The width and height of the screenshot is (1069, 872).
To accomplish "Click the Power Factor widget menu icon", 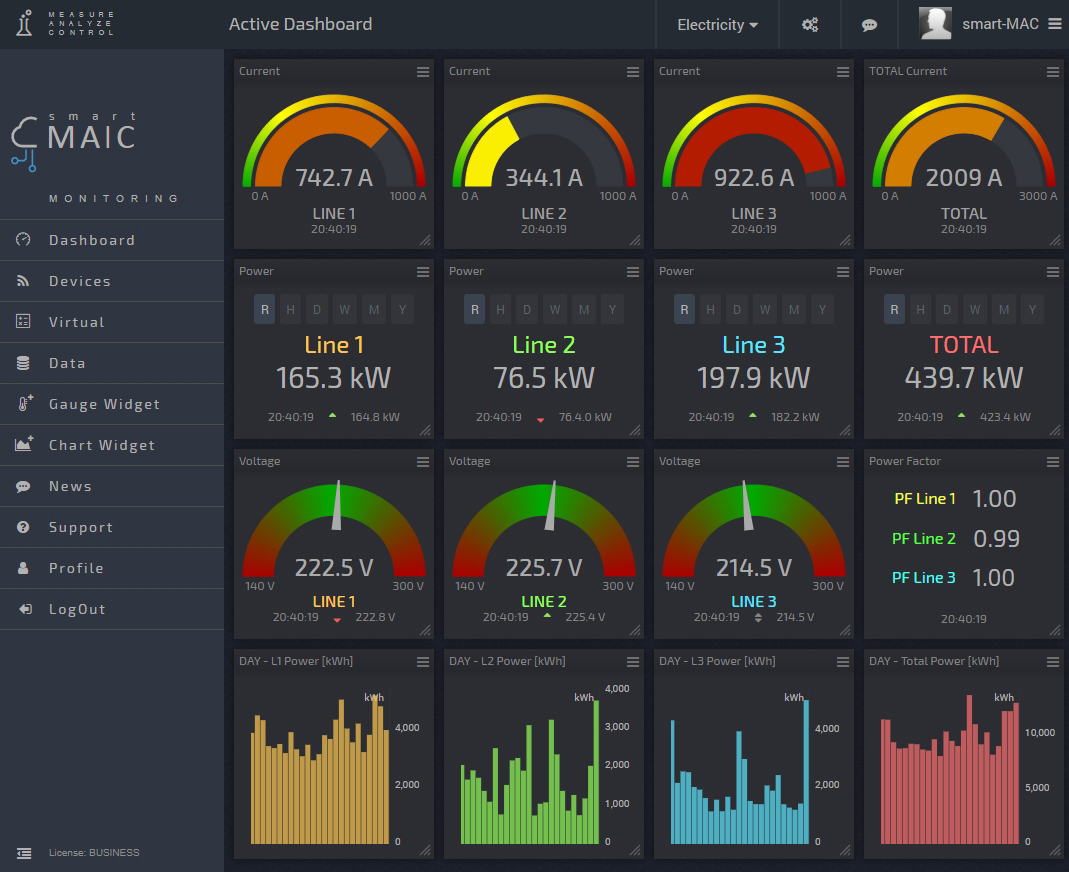I will [1053, 462].
